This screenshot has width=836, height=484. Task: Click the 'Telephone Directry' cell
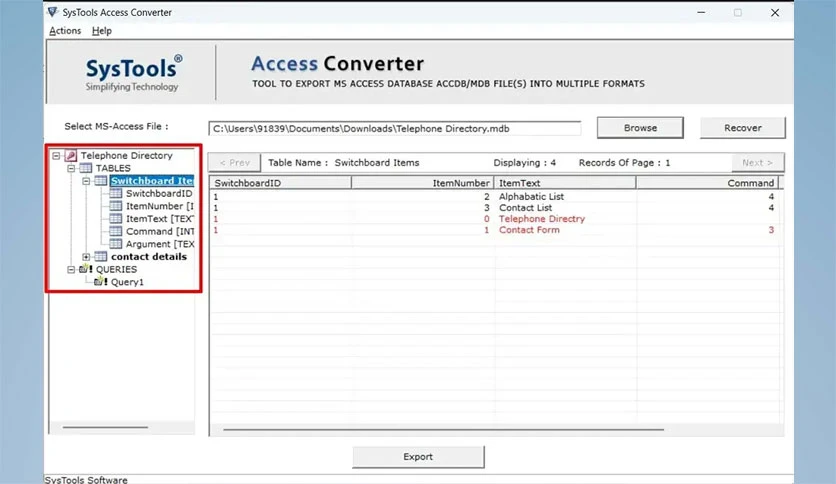[x=542, y=219]
